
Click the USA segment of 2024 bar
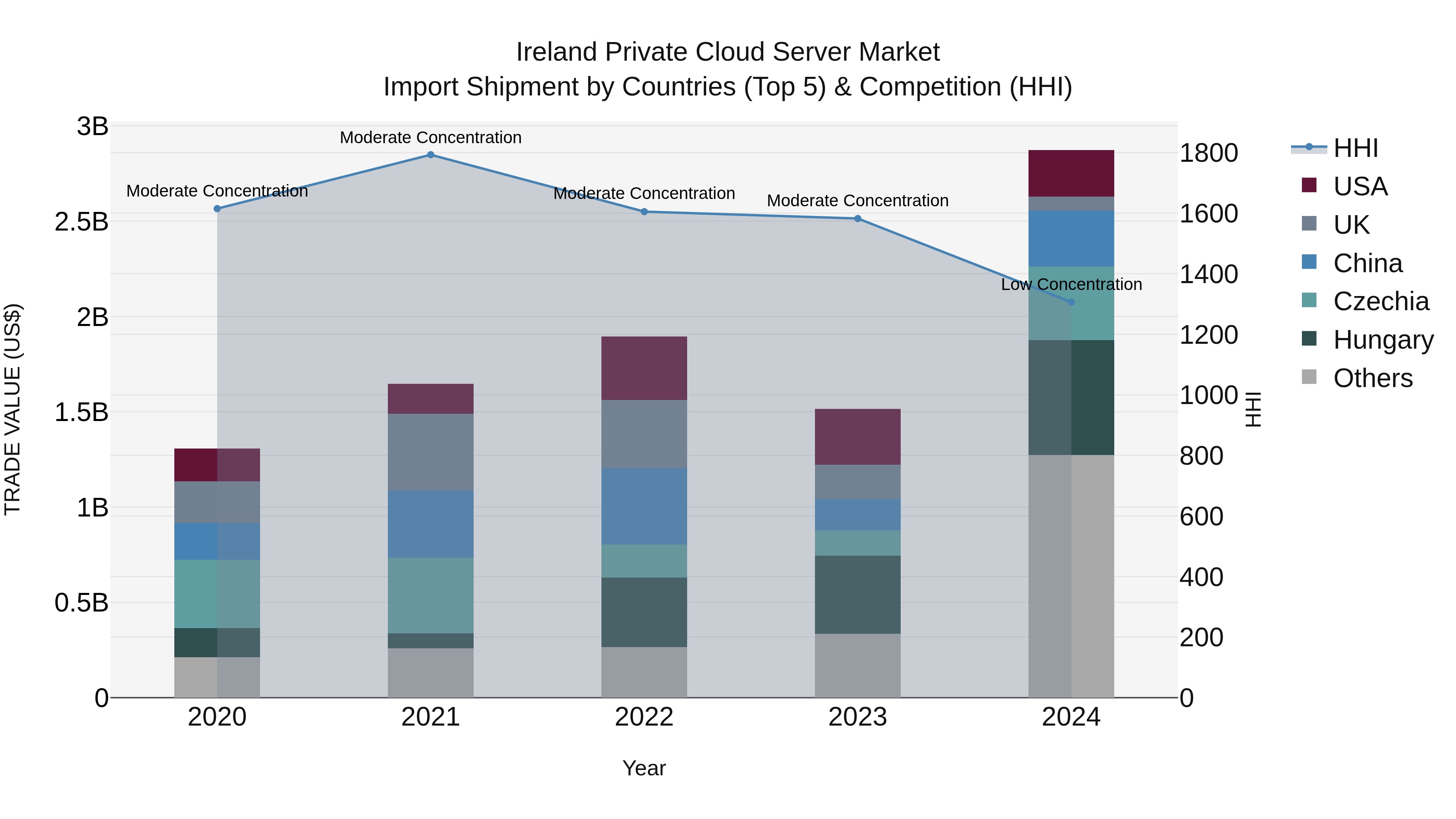(x=1071, y=174)
